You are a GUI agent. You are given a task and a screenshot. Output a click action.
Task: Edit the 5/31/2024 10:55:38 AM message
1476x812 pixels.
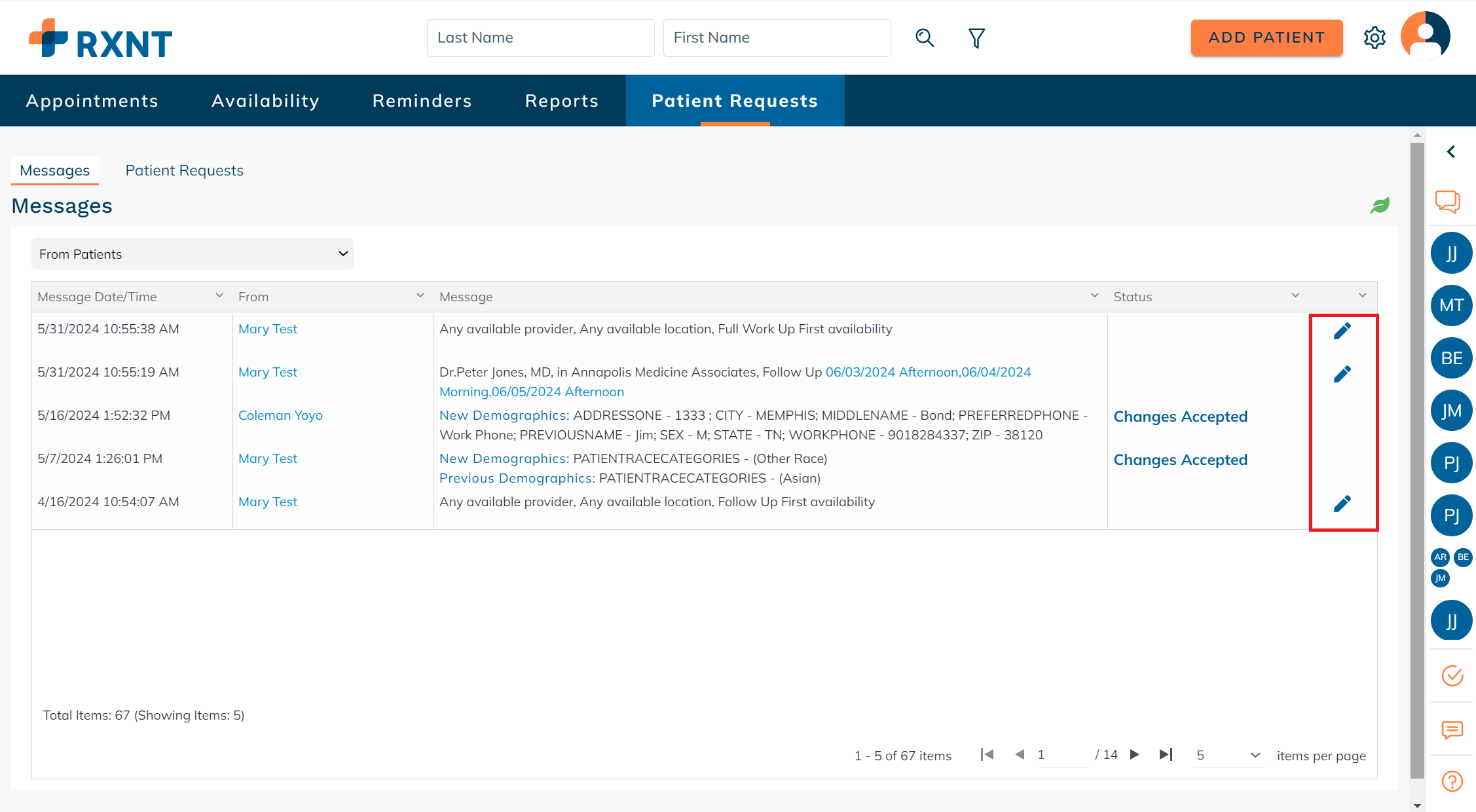1342,331
